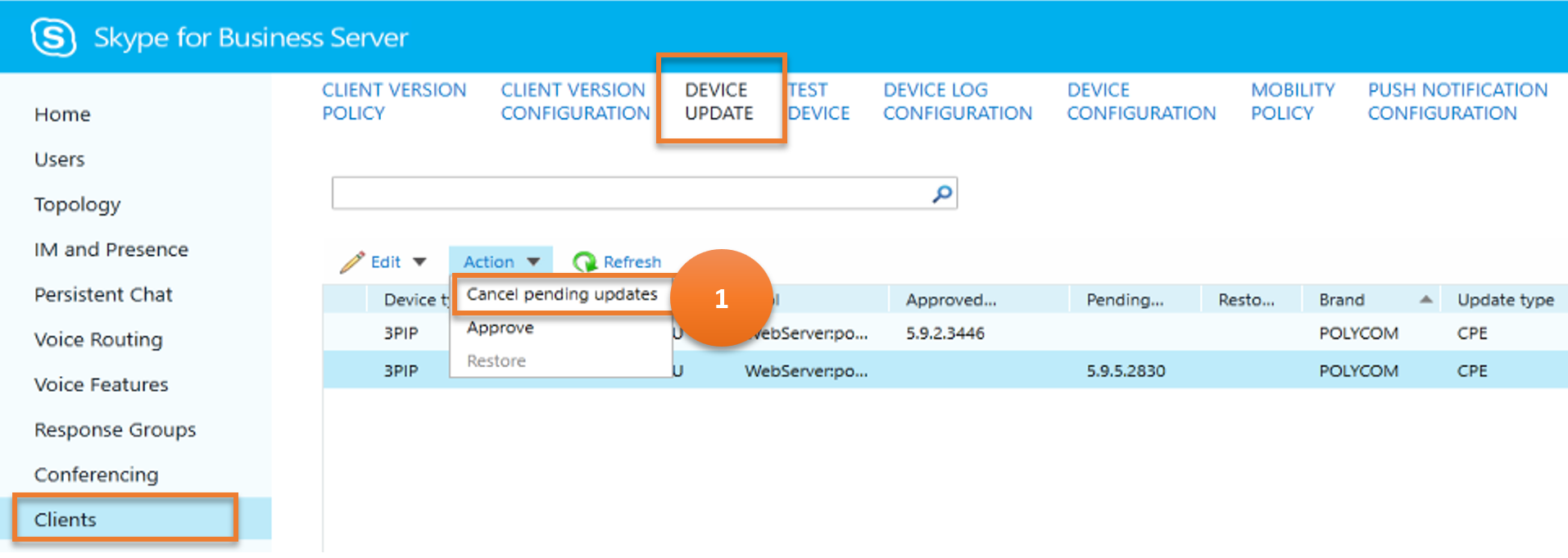Image resolution: width=1568 pixels, height=558 pixels.
Task: Sort by the Pending column header
Action: coord(1125,300)
